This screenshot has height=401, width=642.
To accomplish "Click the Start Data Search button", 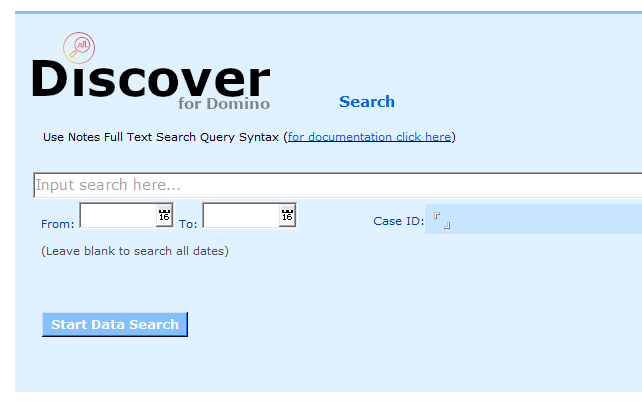I will [115, 324].
